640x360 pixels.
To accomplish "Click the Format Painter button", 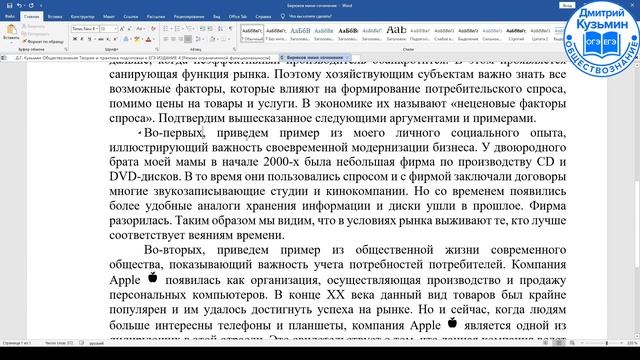I will tap(43, 41).
